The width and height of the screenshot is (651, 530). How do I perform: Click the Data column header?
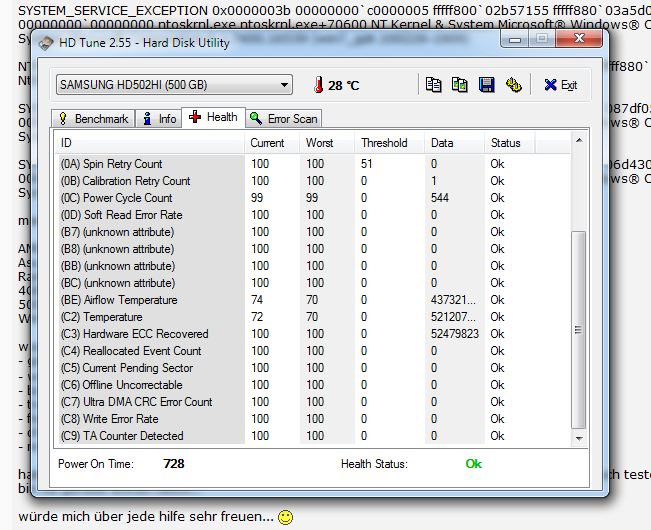(455, 143)
